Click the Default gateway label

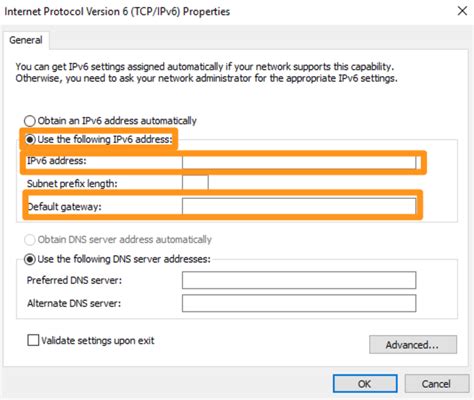pos(64,207)
